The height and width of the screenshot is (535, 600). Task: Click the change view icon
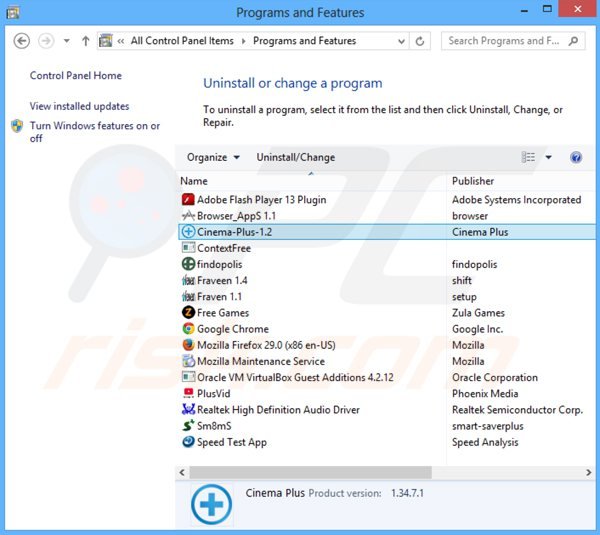528,157
